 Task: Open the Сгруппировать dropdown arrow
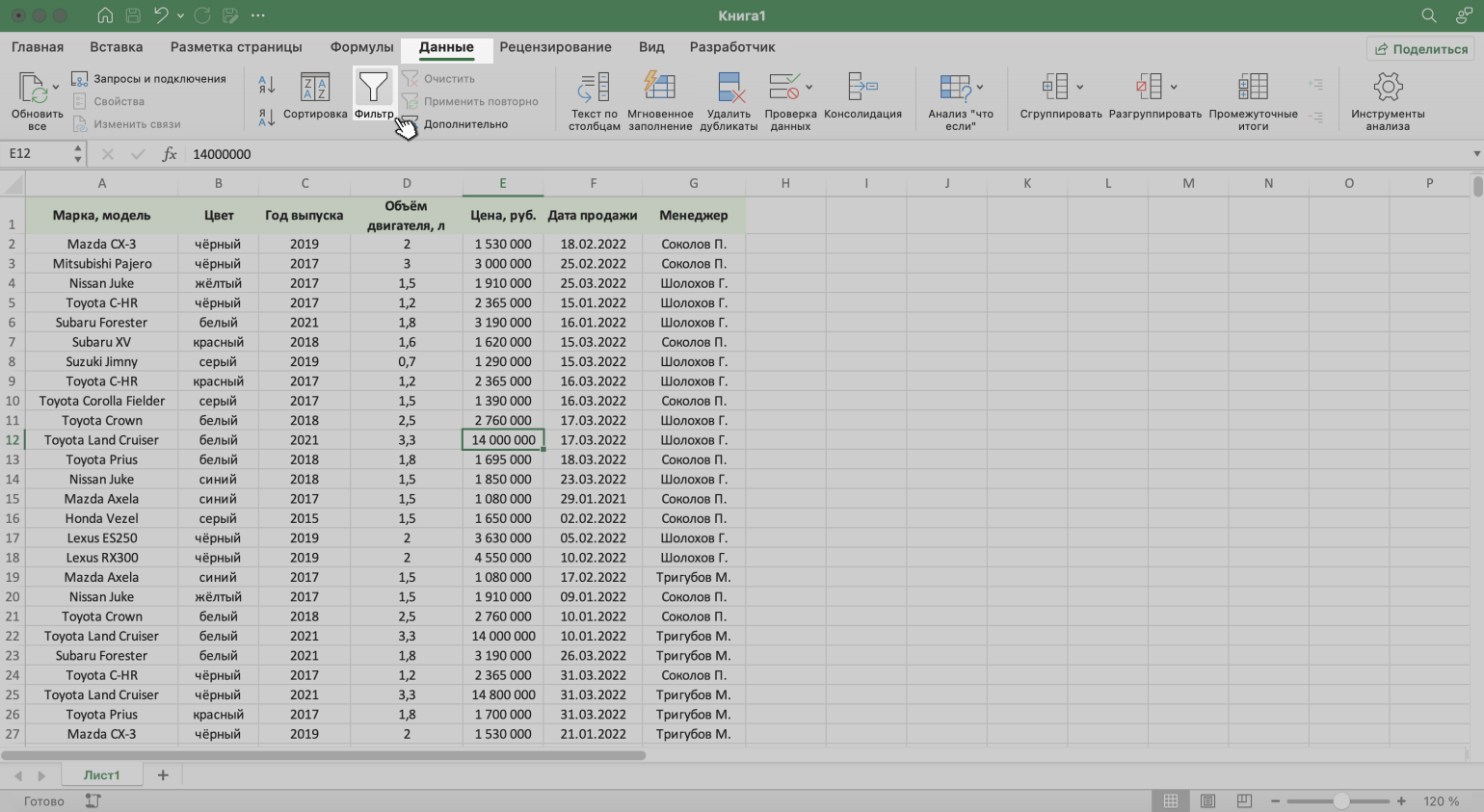pos(1079,88)
